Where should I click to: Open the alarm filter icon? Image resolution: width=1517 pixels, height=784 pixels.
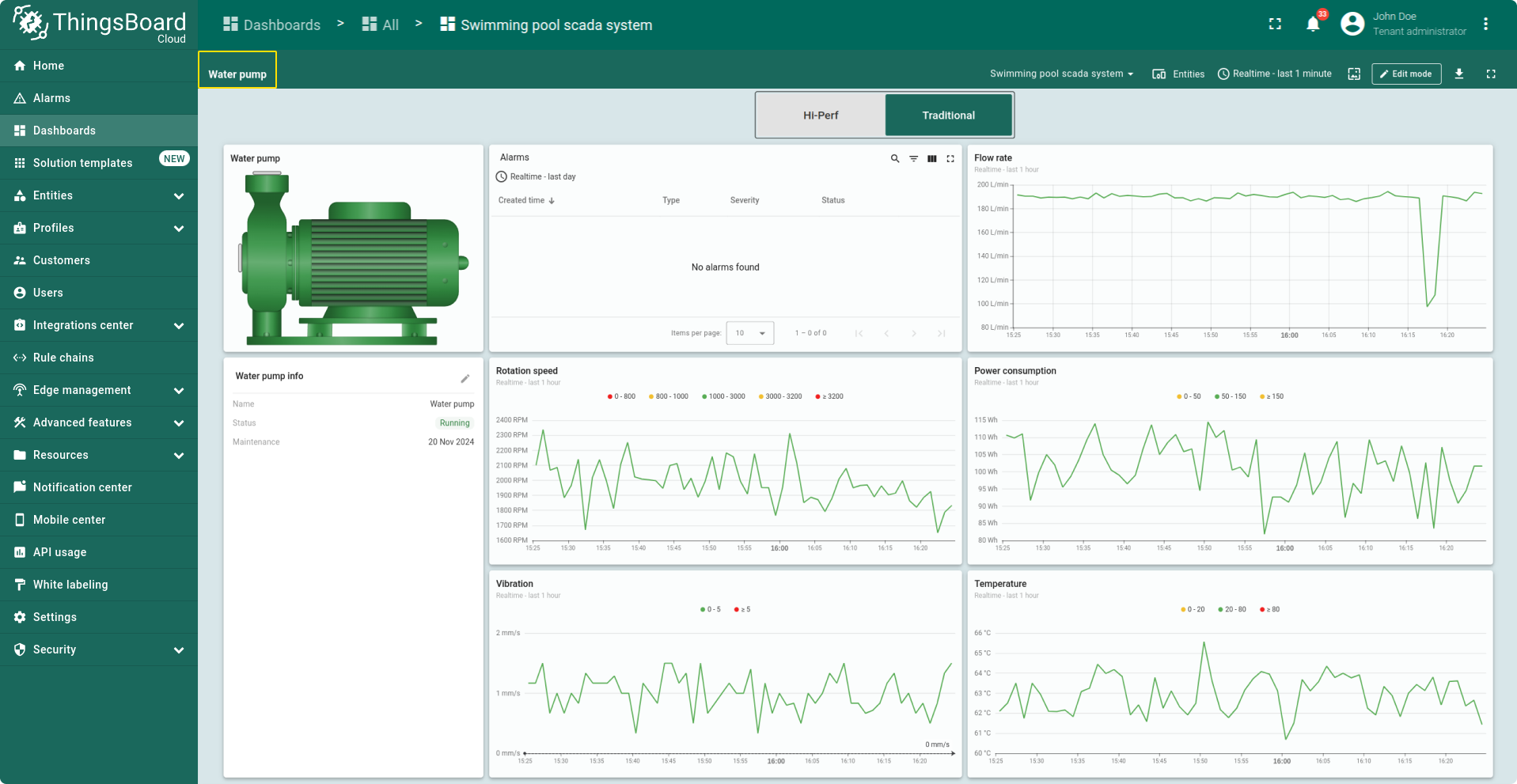(913, 158)
